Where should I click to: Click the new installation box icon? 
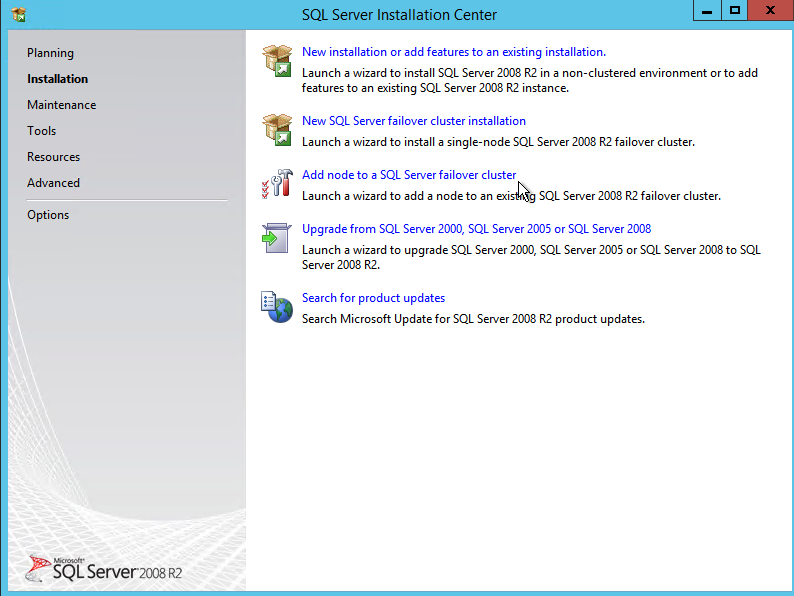[277, 61]
